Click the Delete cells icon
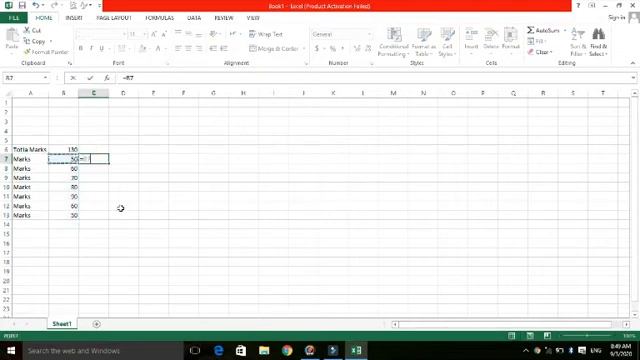This screenshot has width=640, height=360. (491, 35)
